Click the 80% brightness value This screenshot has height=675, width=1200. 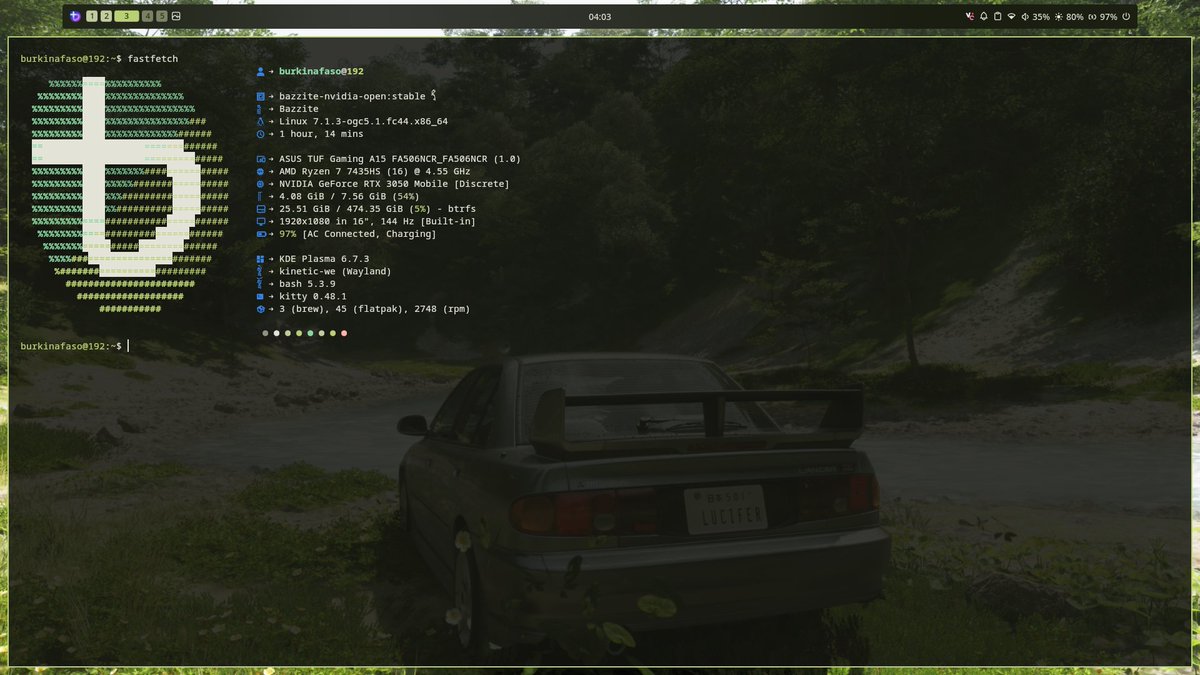(1075, 17)
